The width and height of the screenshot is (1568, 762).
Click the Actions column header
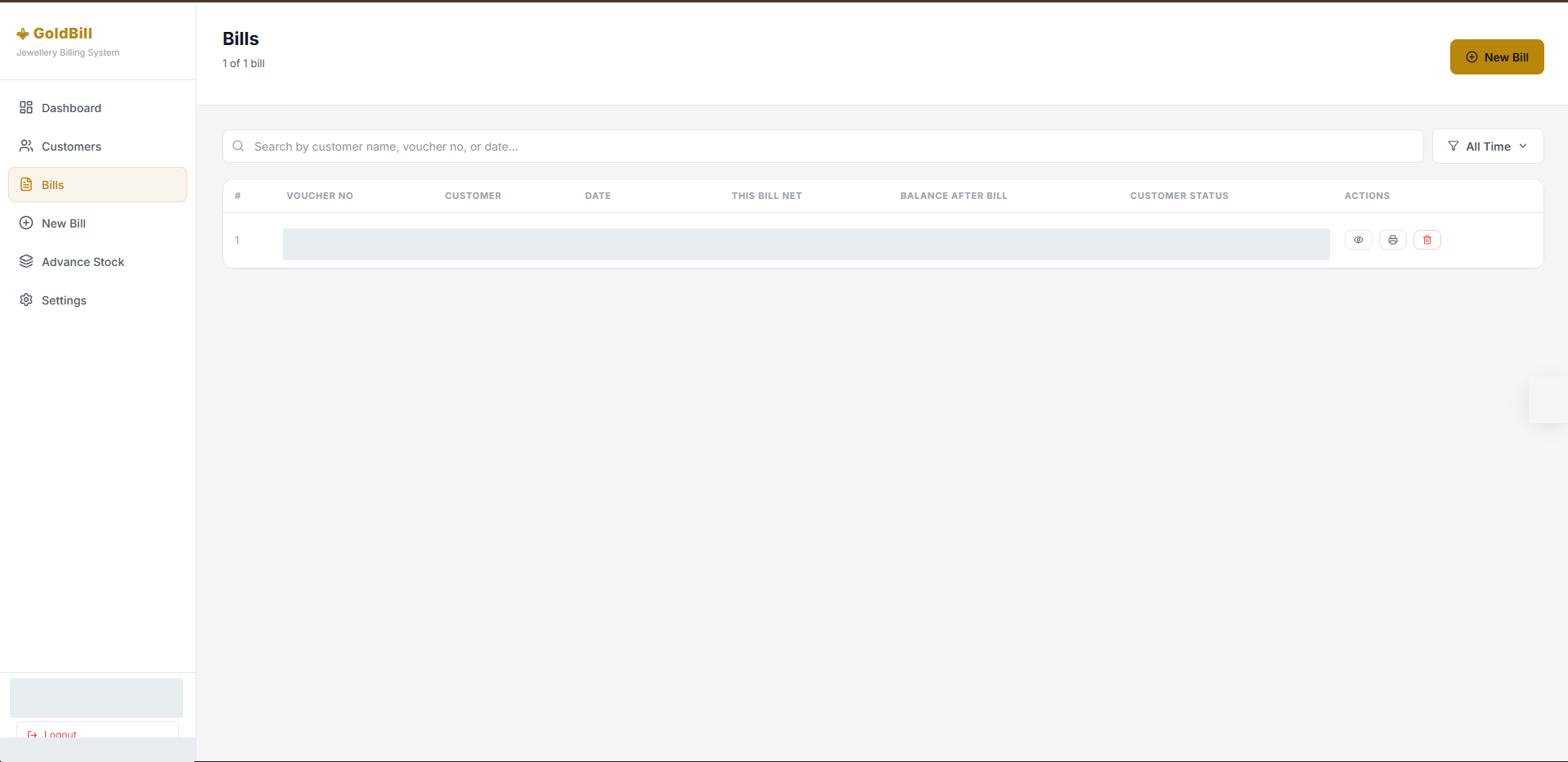tap(1367, 196)
